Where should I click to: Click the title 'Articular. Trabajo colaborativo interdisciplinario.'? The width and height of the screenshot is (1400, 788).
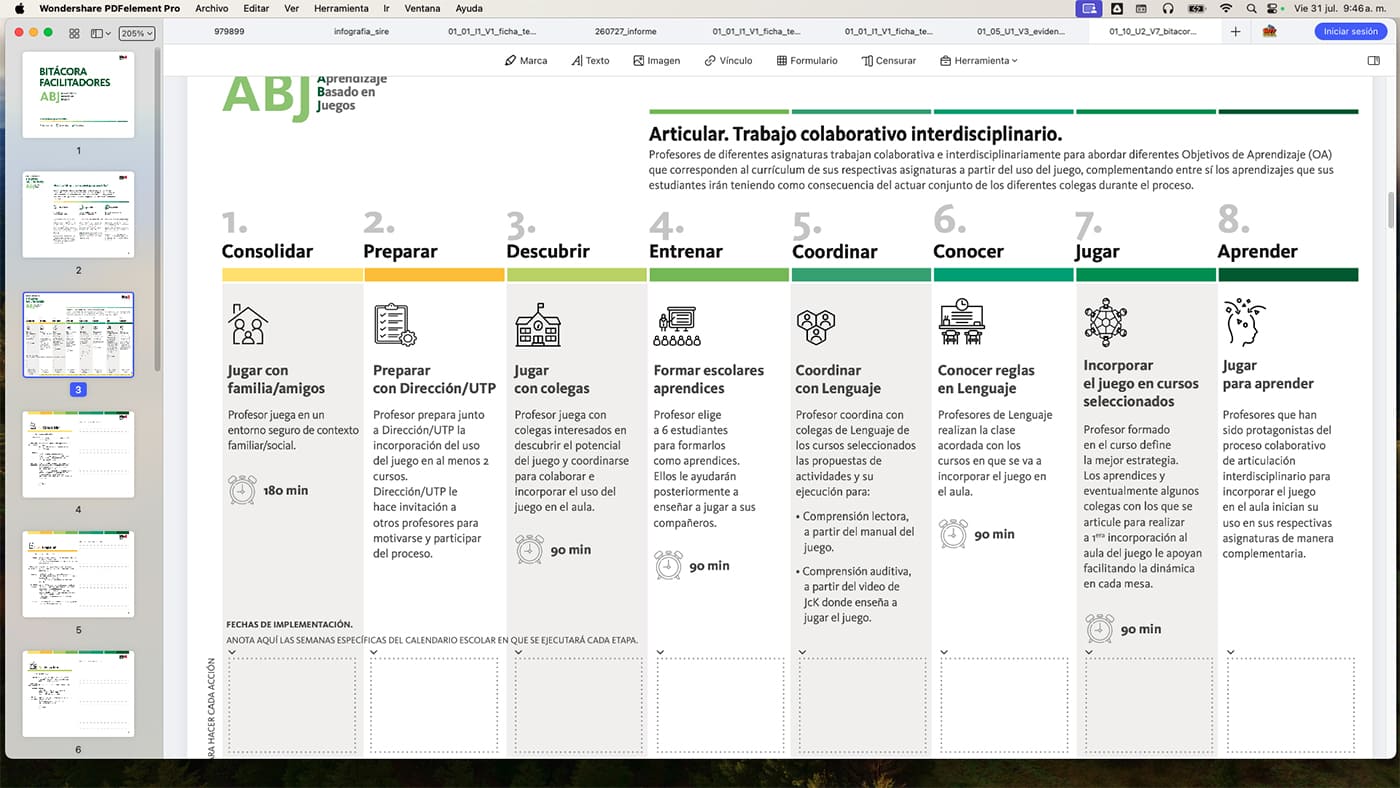(x=855, y=134)
